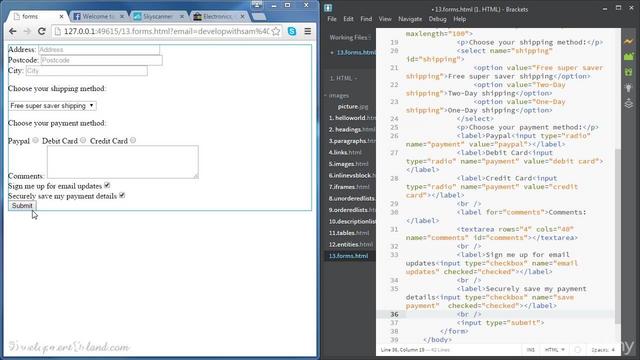The height and width of the screenshot is (360, 640).
Task: Click Brackets Live Preview lightning icon
Action: 628,42
